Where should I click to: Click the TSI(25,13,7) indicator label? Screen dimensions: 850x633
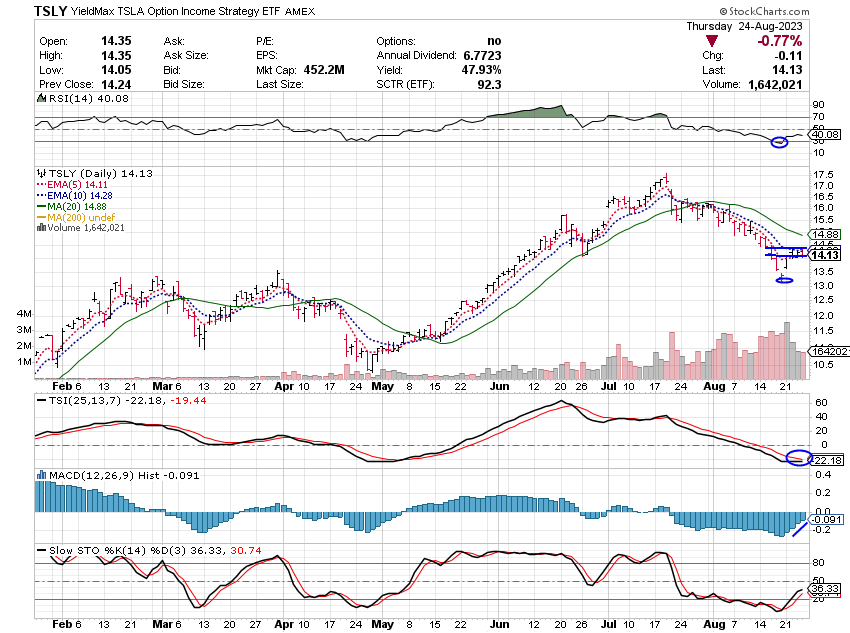(x=85, y=401)
